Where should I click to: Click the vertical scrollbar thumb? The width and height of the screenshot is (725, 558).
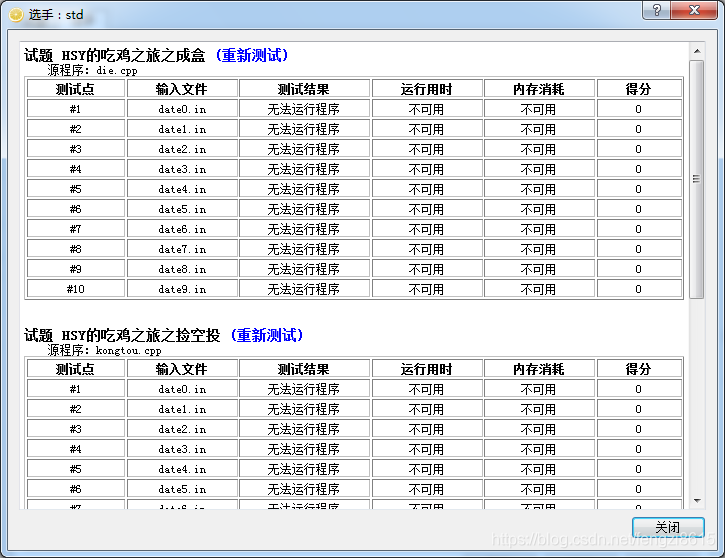point(697,178)
